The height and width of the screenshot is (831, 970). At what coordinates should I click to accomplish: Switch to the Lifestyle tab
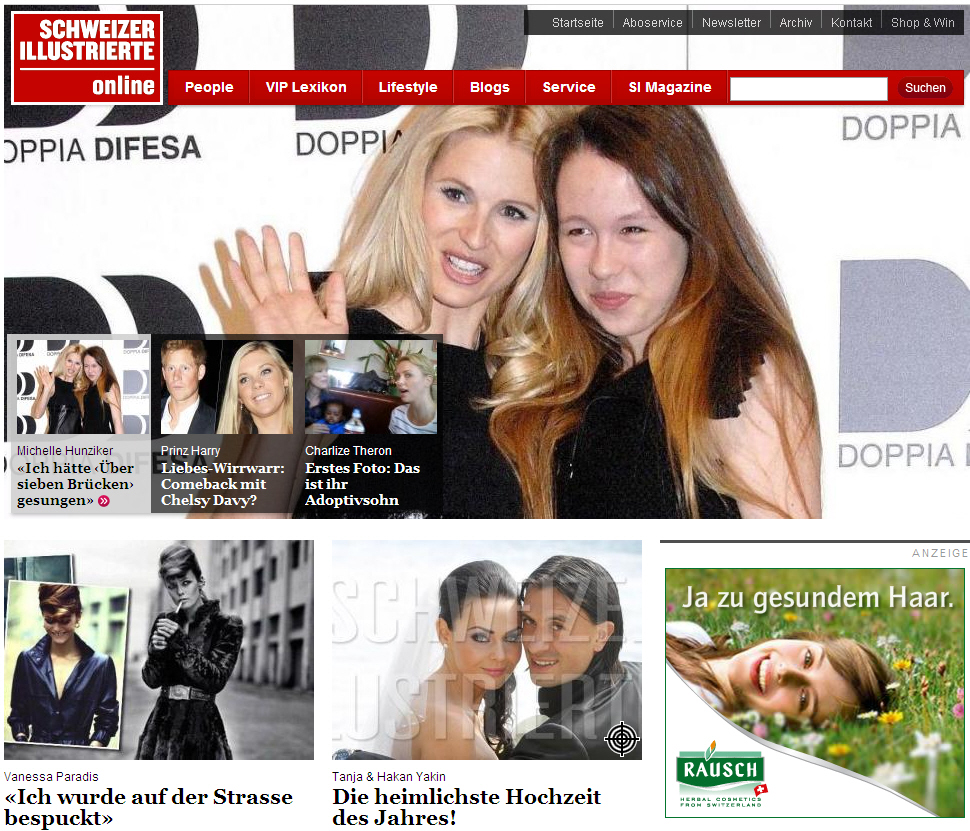tap(408, 87)
